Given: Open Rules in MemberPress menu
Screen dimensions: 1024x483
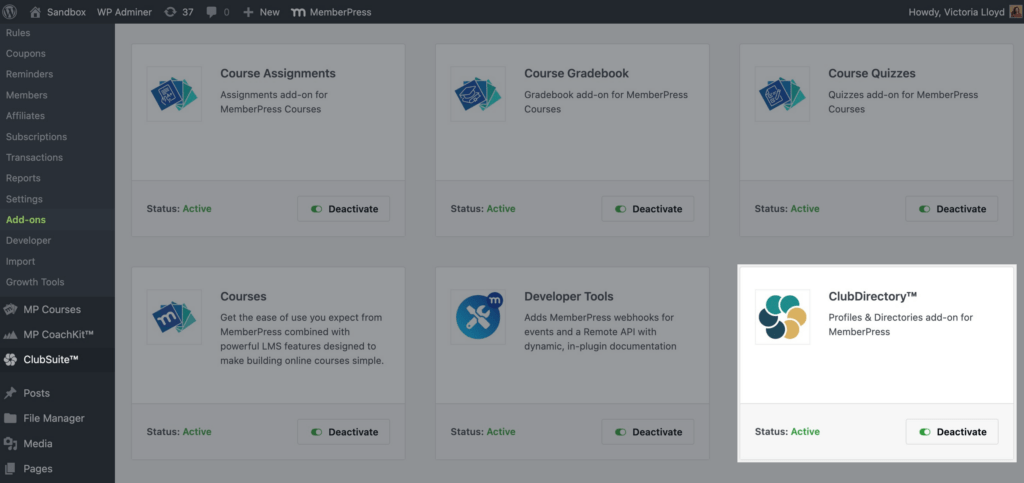Looking at the screenshot, I should point(18,33).
